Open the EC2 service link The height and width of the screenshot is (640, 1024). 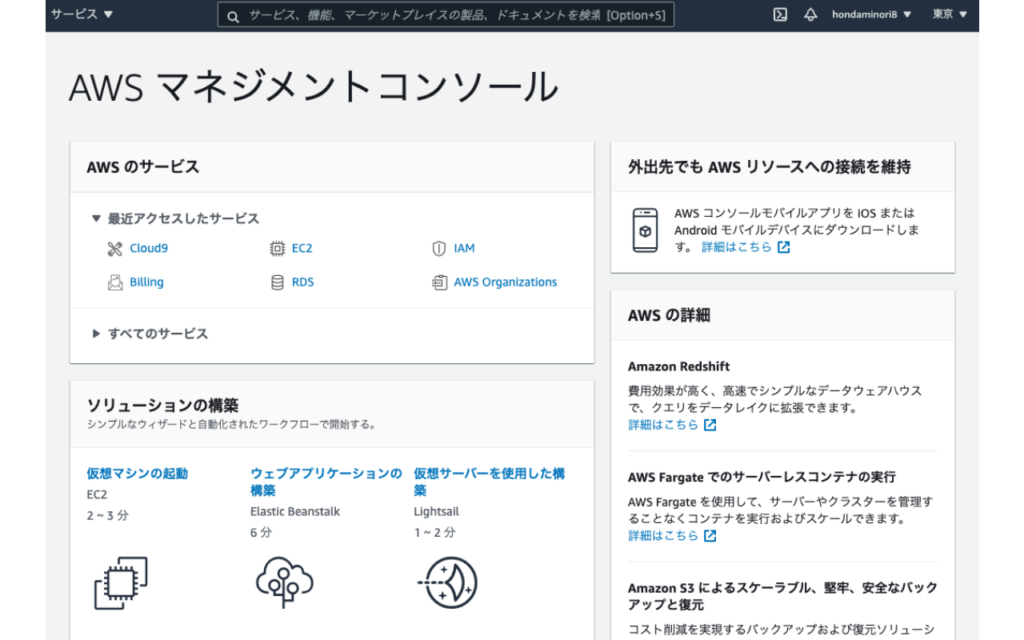coord(302,248)
